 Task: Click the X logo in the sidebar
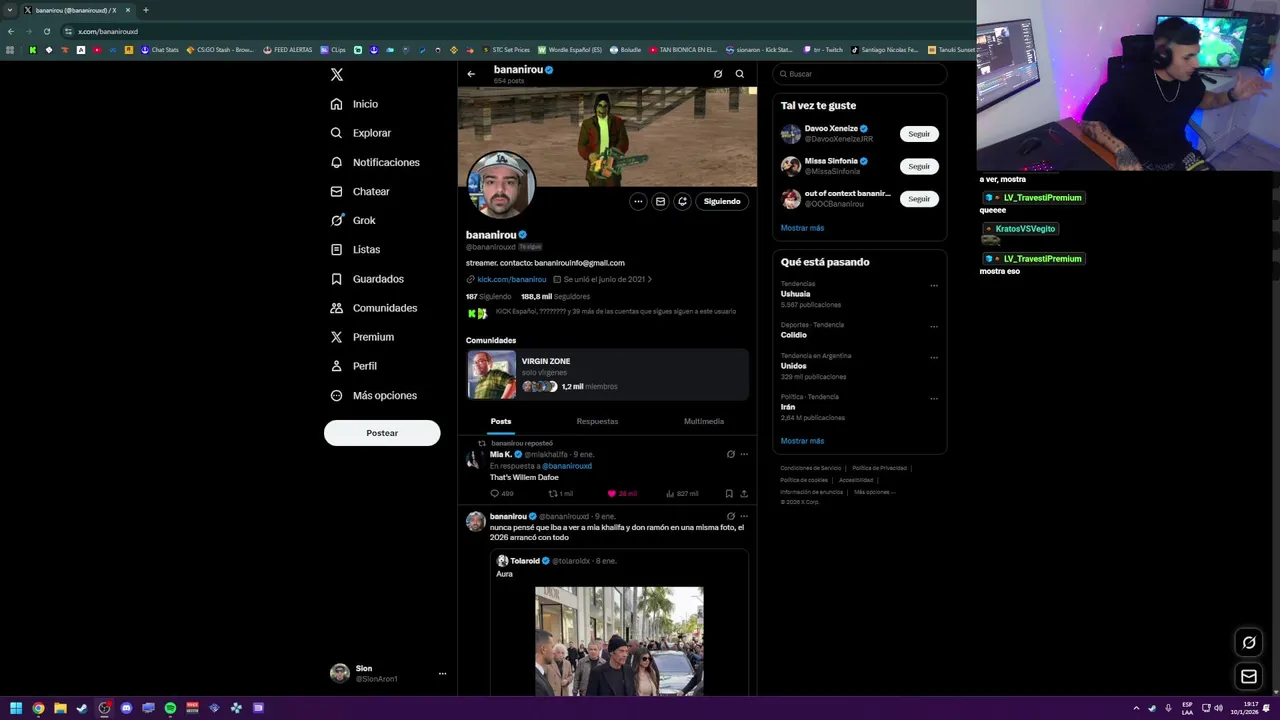click(x=337, y=75)
